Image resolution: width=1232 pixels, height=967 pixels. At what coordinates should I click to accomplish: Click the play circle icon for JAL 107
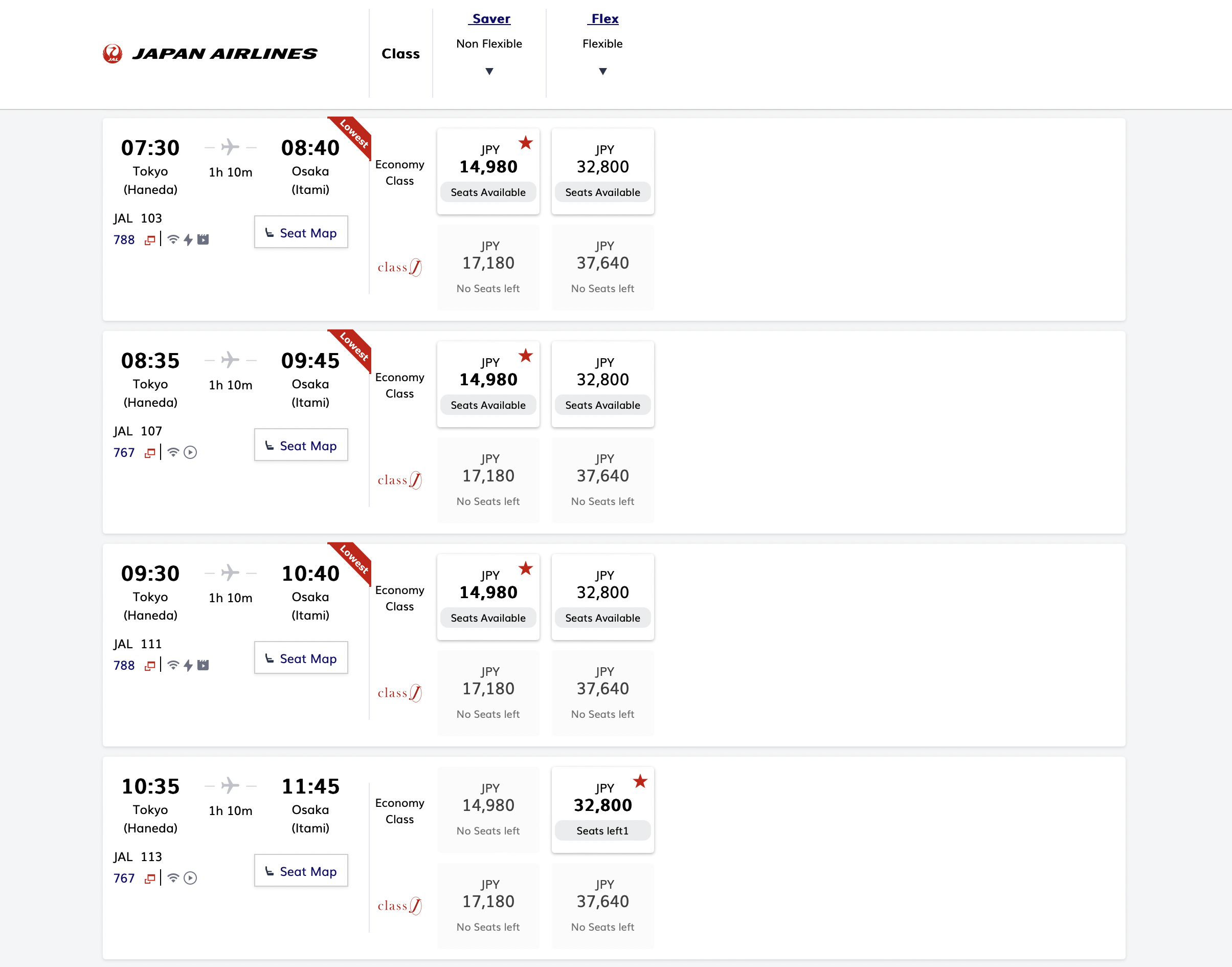[x=190, y=452]
